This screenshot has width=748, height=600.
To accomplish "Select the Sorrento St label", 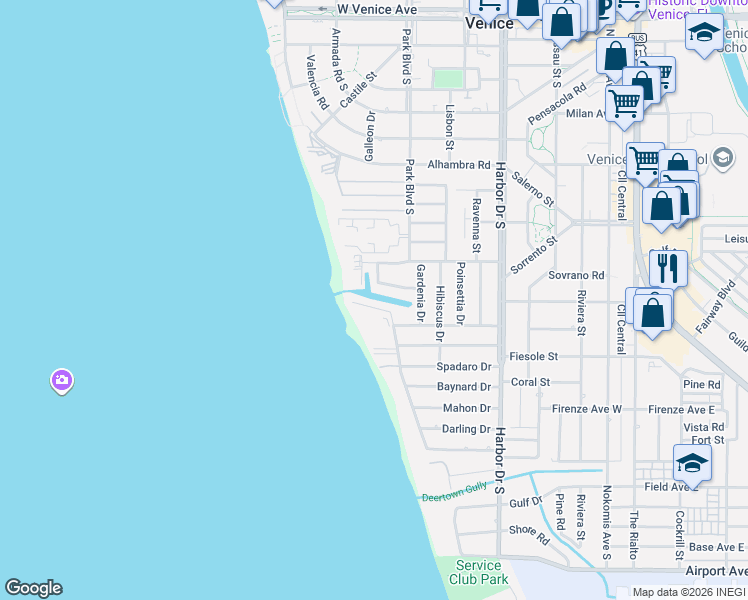I will click(534, 255).
